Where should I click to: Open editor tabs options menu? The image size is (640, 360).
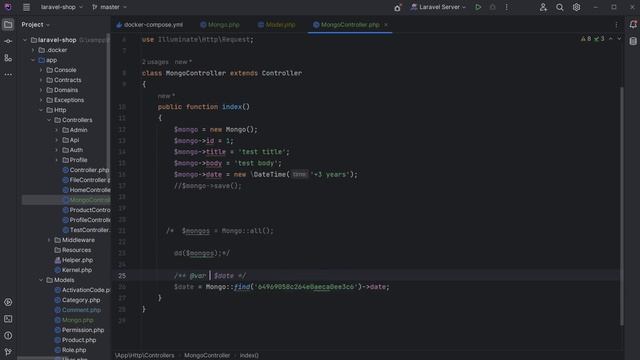(x=616, y=25)
